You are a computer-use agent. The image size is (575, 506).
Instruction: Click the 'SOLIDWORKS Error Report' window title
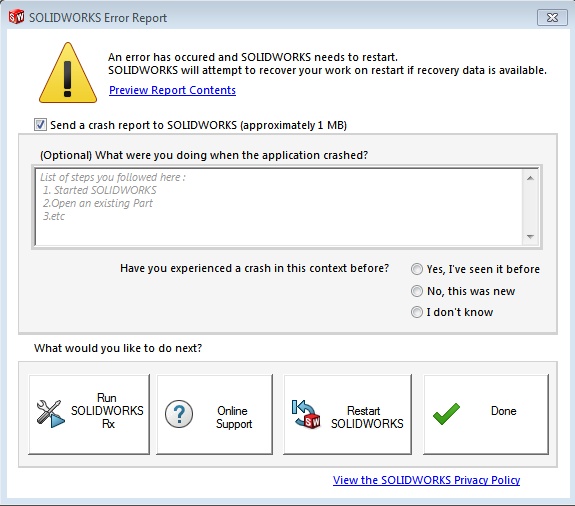click(98, 18)
